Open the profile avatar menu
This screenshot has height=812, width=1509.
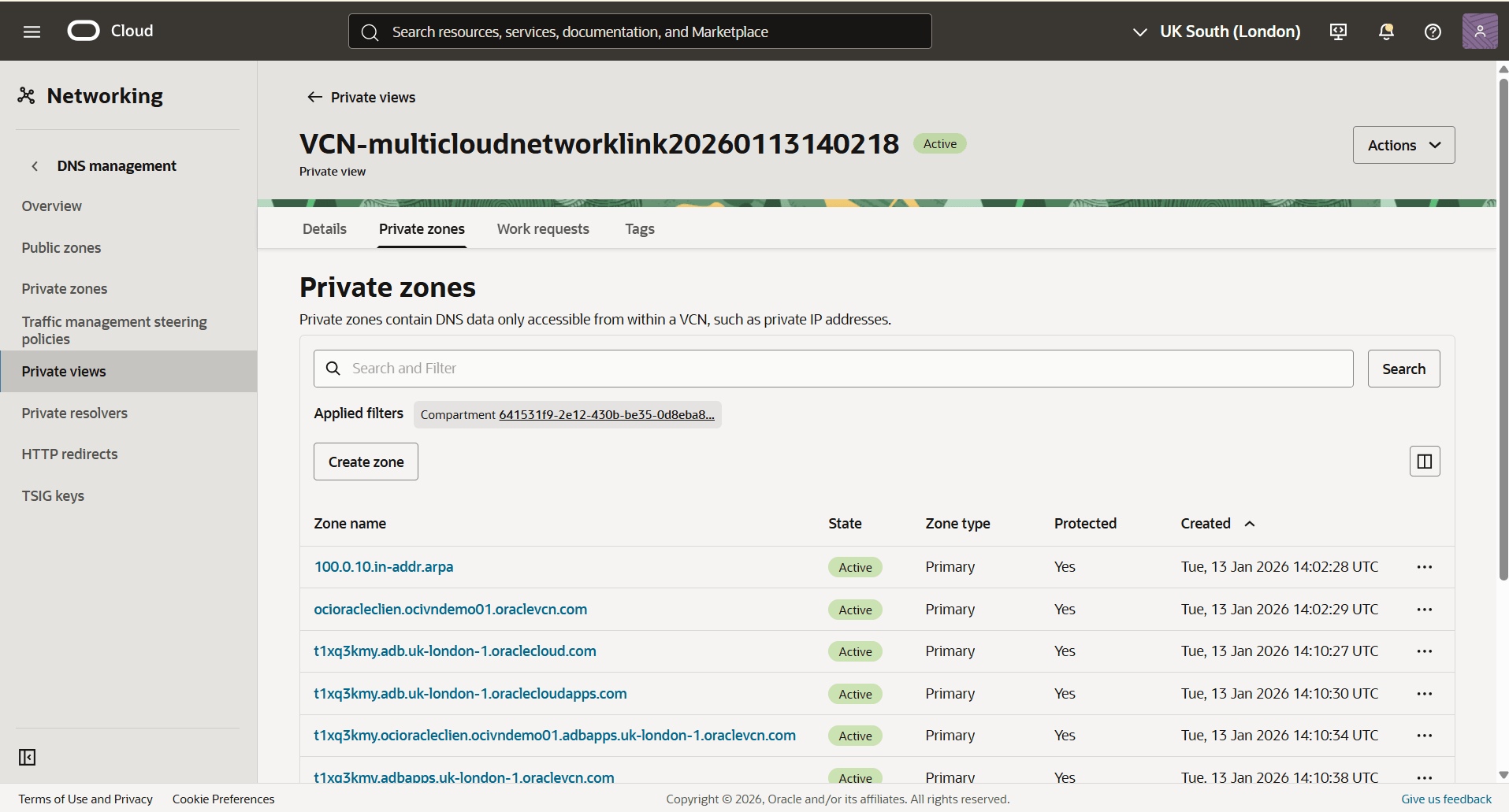(x=1480, y=32)
